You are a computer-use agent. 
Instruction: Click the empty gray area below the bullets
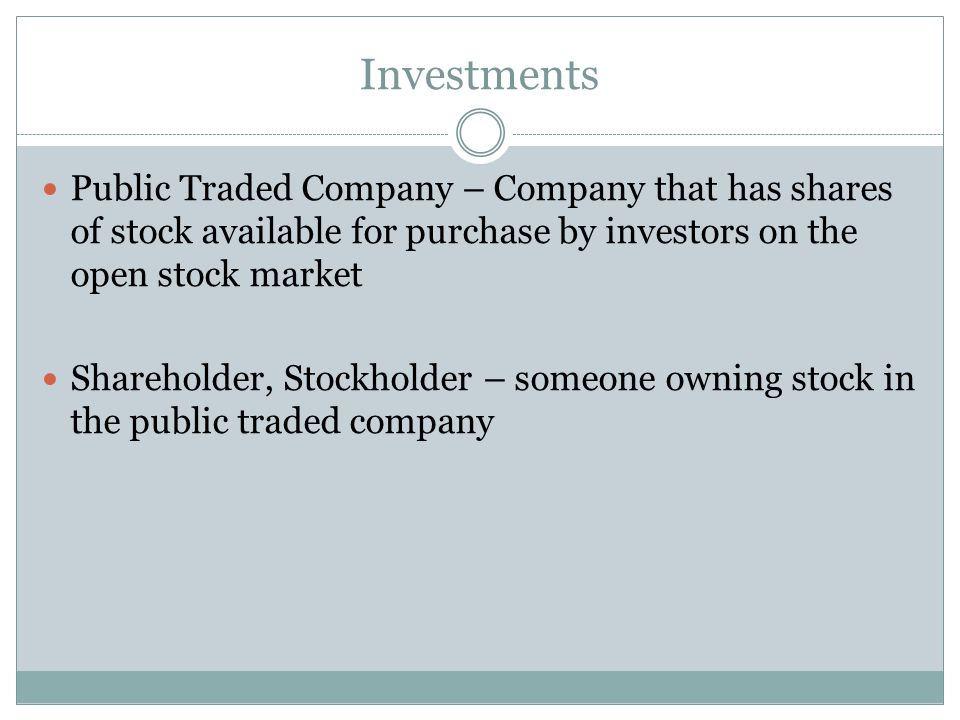[480, 557]
